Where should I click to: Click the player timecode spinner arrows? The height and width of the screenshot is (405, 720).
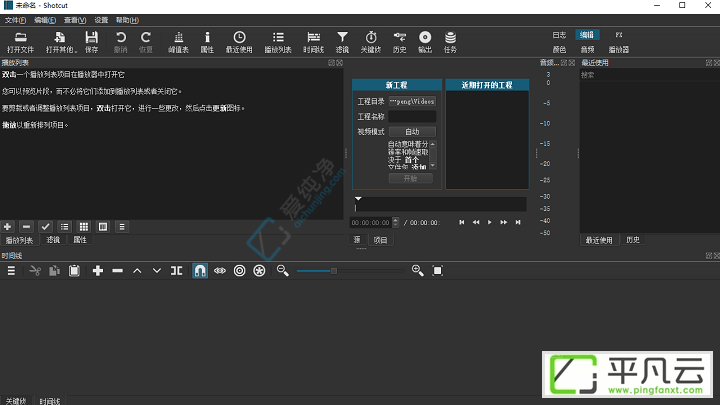point(395,223)
